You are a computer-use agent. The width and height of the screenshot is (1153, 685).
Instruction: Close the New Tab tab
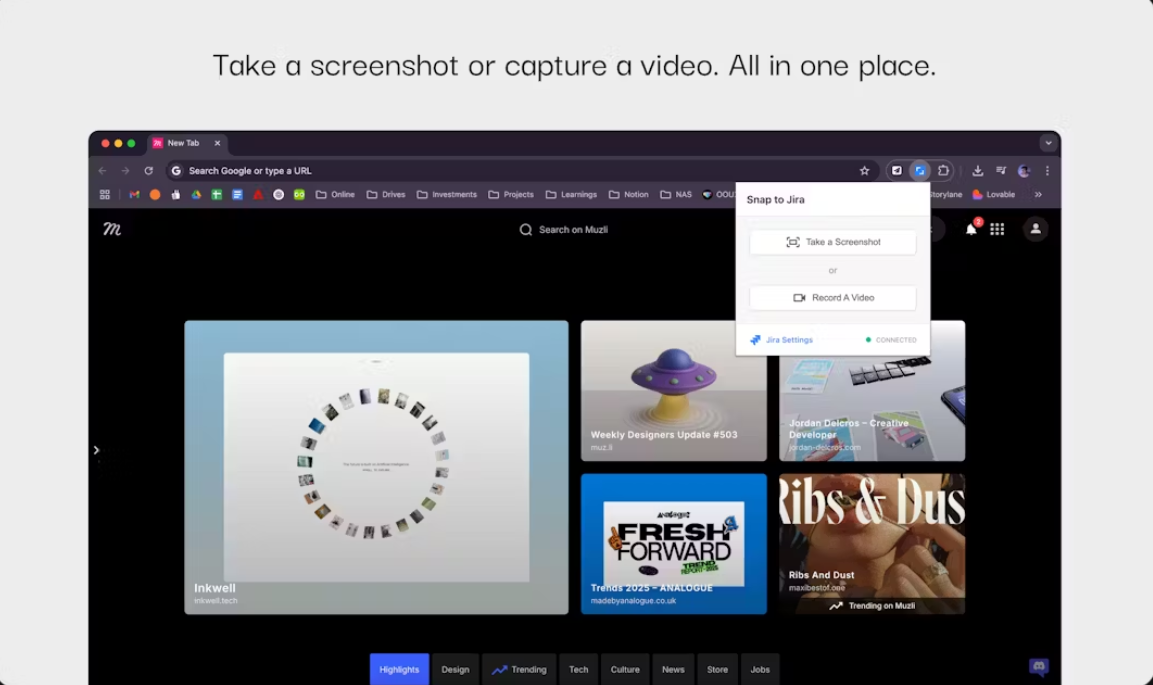pos(217,143)
